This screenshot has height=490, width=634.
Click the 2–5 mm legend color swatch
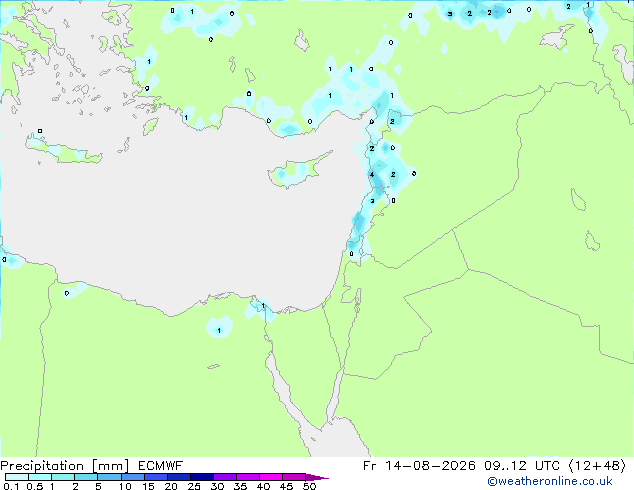tap(86, 477)
